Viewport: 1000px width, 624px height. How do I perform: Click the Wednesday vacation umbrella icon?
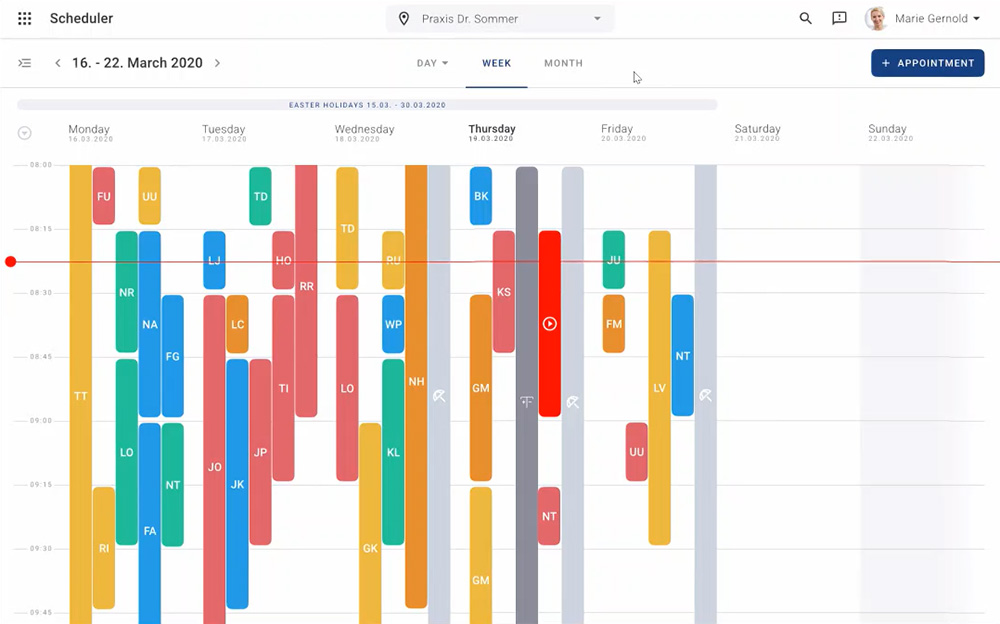(439, 396)
